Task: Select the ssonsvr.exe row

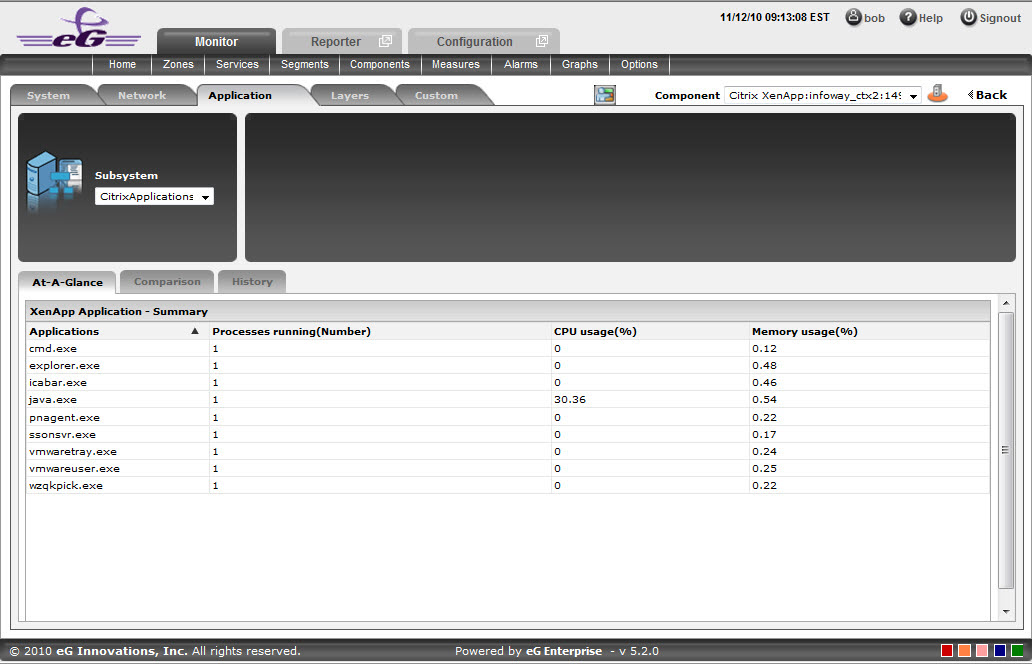Action: [x=507, y=435]
